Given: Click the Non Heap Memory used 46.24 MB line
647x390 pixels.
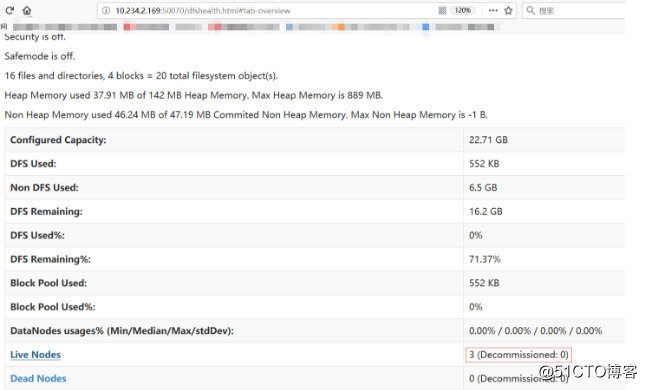Looking at the screenshot, I should click(246, 115).
